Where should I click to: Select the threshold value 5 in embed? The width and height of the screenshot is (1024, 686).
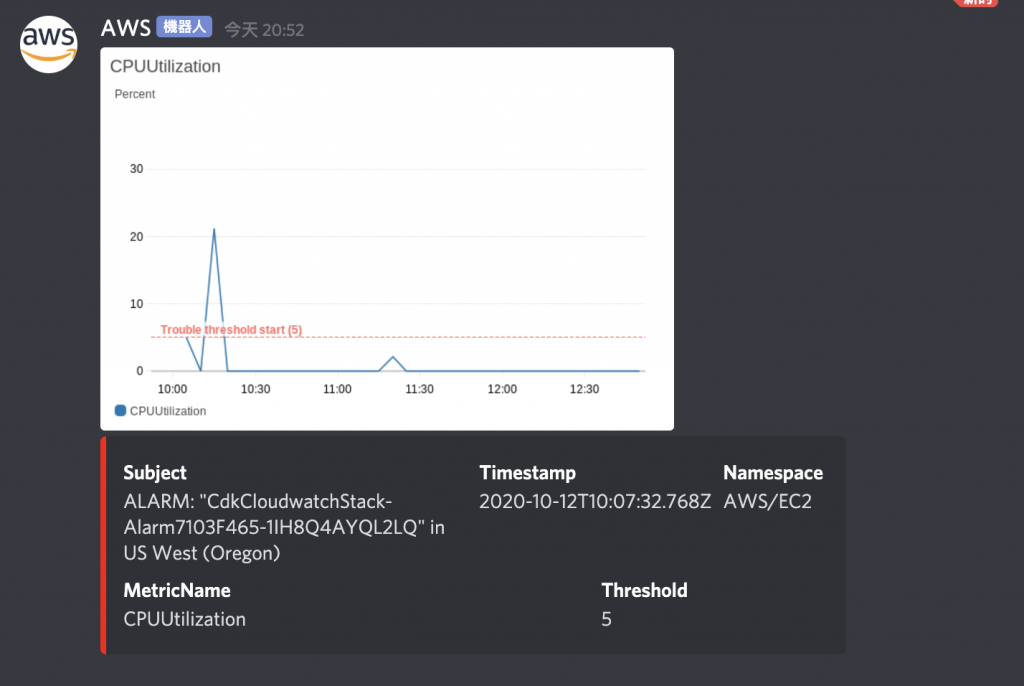607,619
